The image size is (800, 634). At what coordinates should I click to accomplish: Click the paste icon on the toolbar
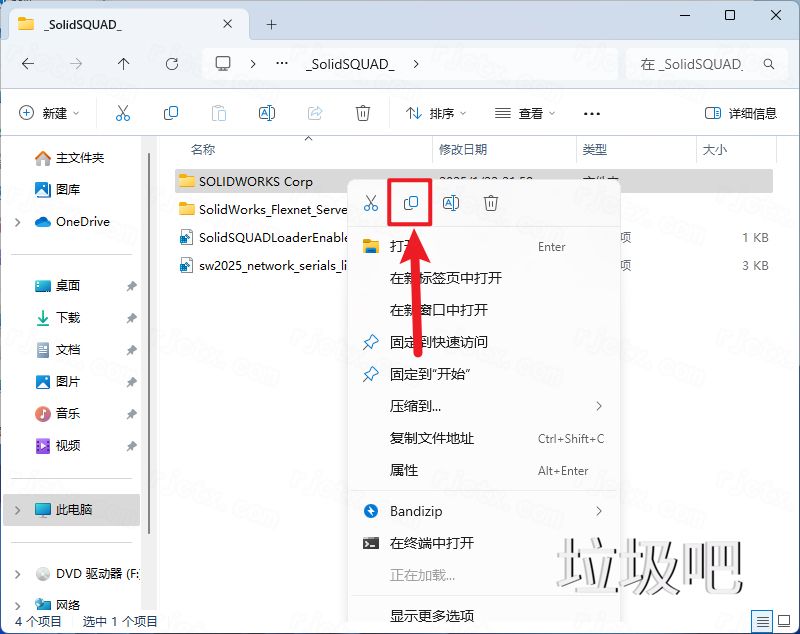click(x=219, y=112)
